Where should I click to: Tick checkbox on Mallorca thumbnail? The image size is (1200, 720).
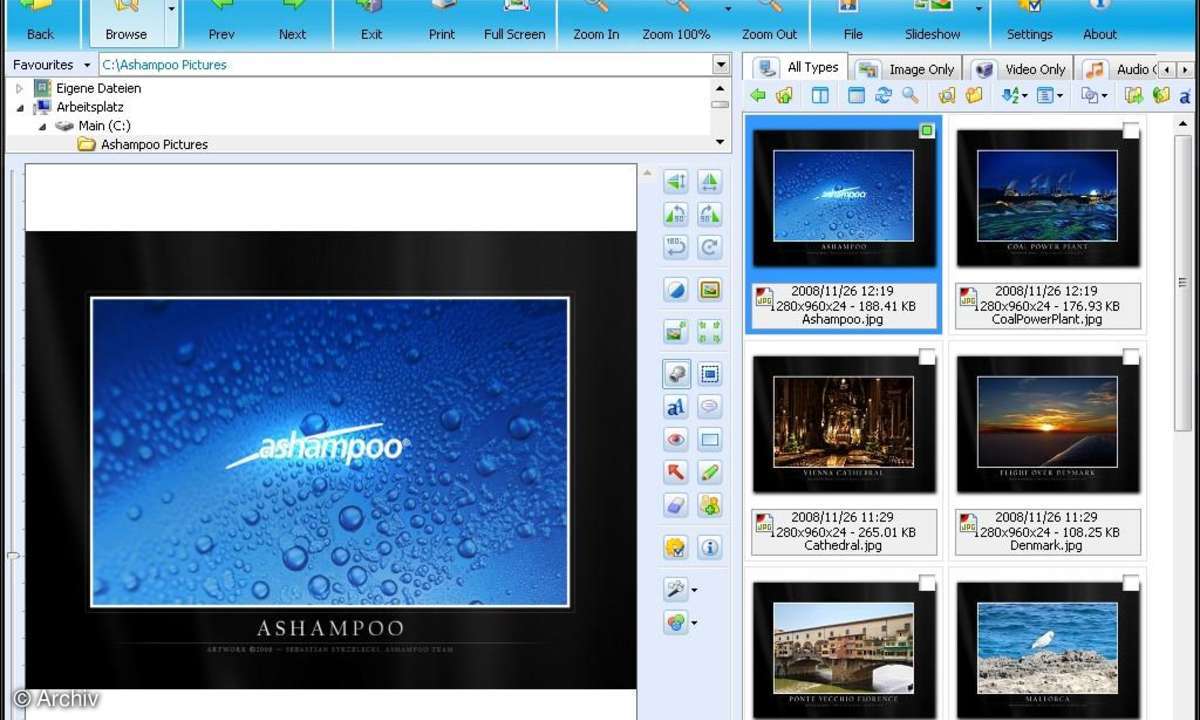pos(1131,583)
